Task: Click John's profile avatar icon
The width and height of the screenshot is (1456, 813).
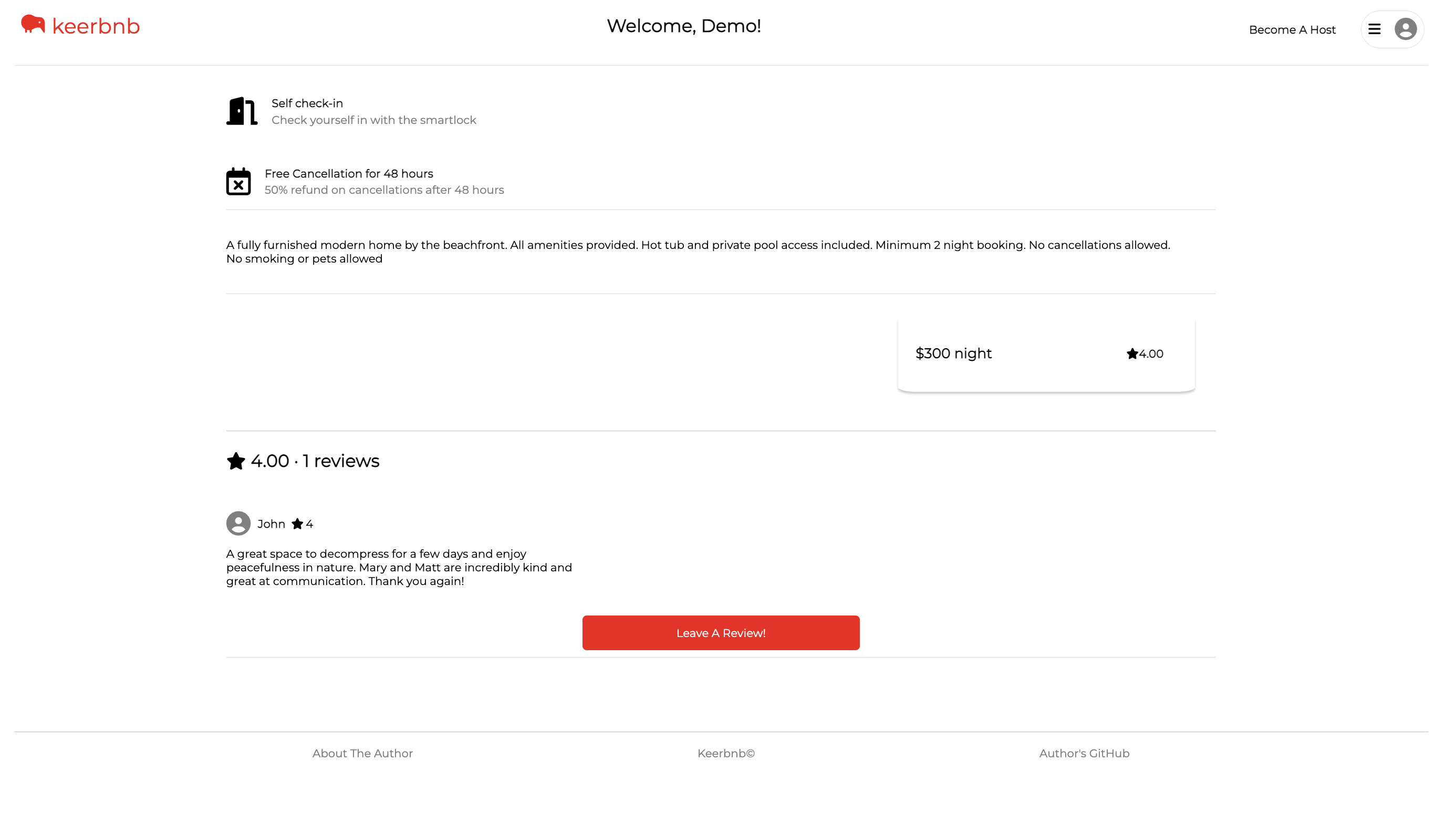Action: pos(238,523)
